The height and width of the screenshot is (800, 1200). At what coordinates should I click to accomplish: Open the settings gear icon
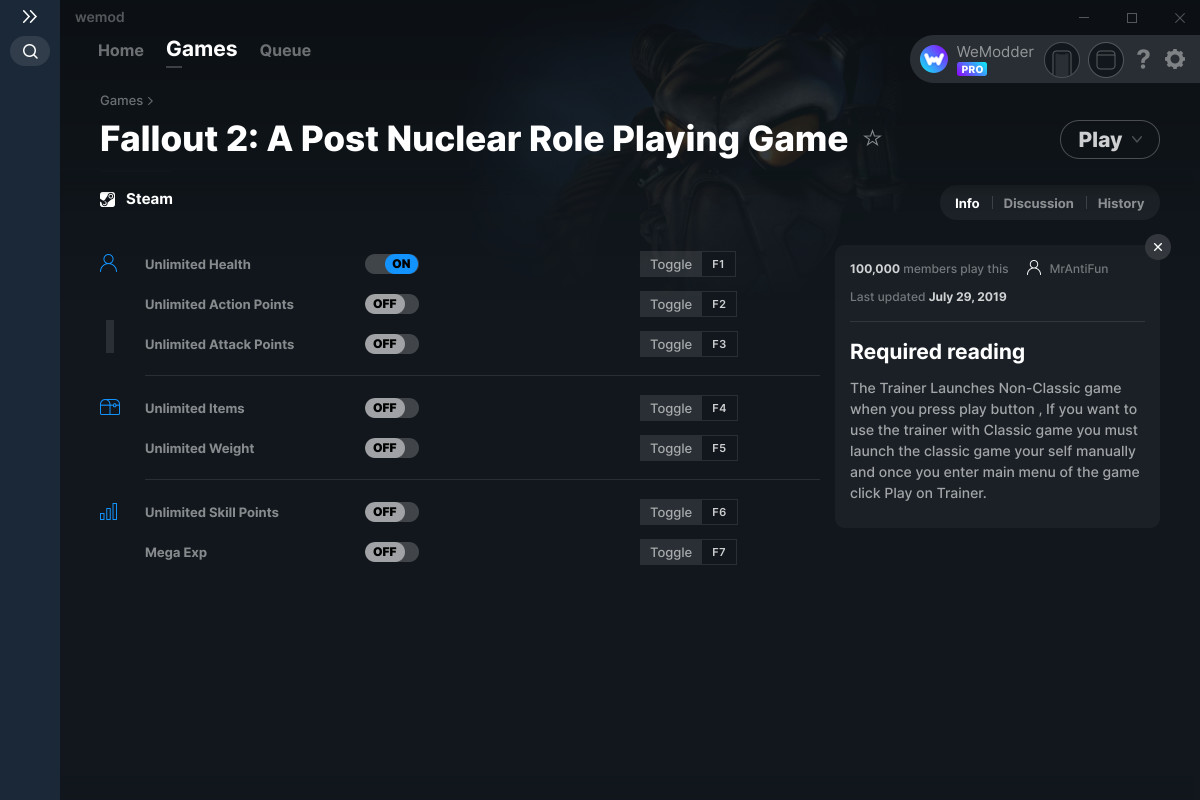tap(1174, 59)
